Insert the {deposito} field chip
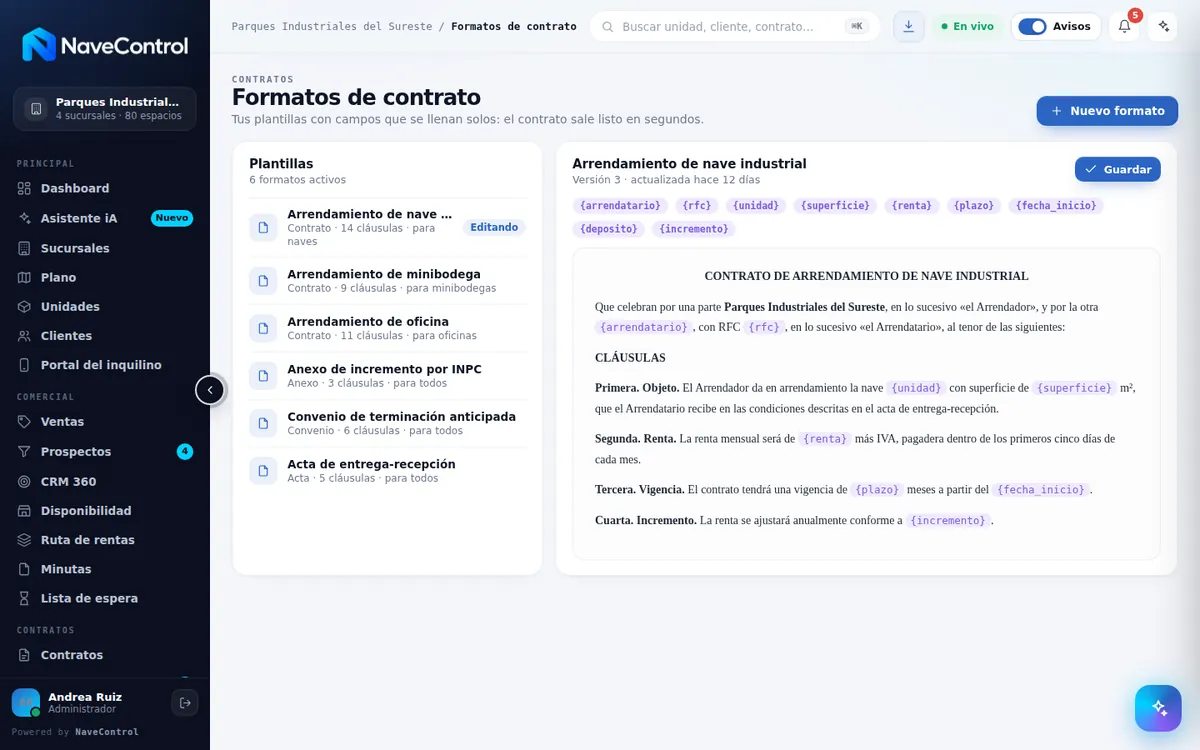The image size is (1200, 750). [609, 228]
